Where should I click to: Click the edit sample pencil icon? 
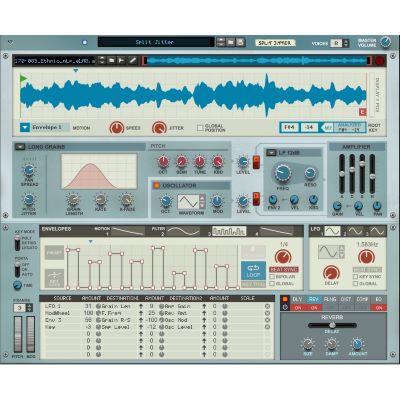[x=132, y=60]
